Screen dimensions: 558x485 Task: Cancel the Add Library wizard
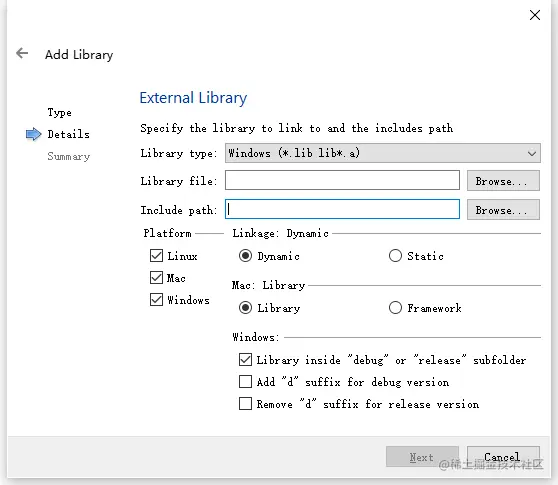point(503,457)
